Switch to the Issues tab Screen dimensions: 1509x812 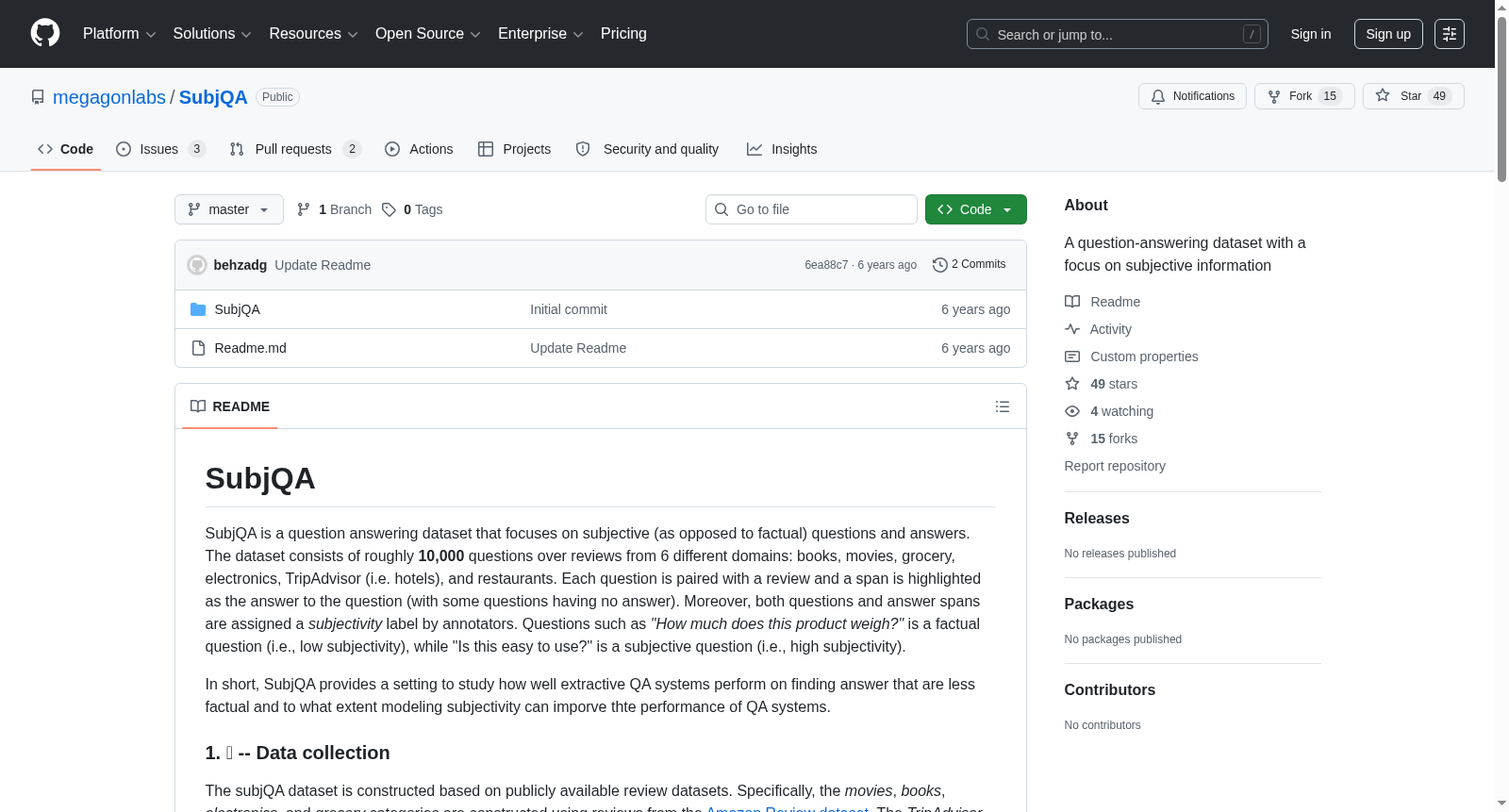click(160, 149)
